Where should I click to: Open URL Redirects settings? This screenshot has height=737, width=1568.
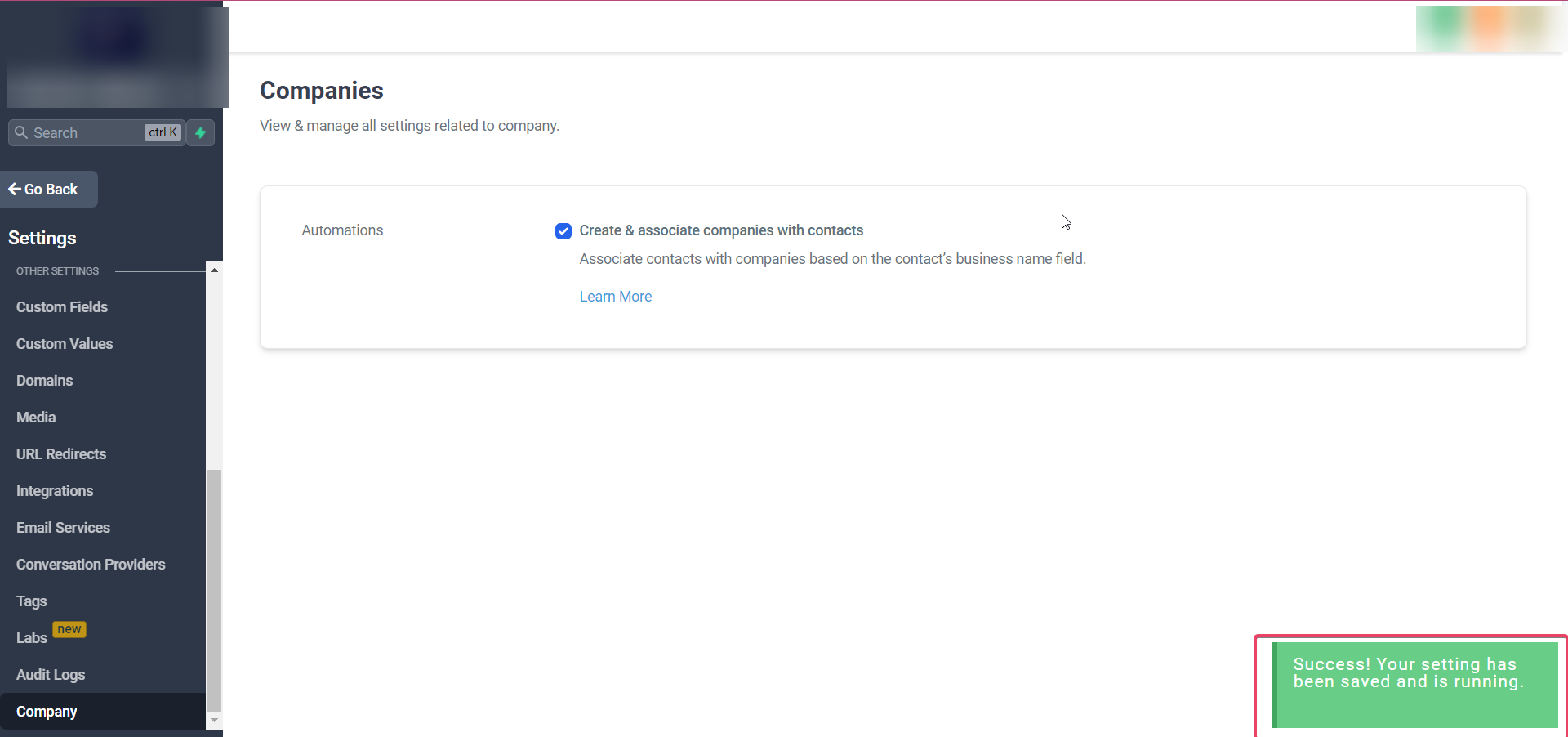click(61, 454)
